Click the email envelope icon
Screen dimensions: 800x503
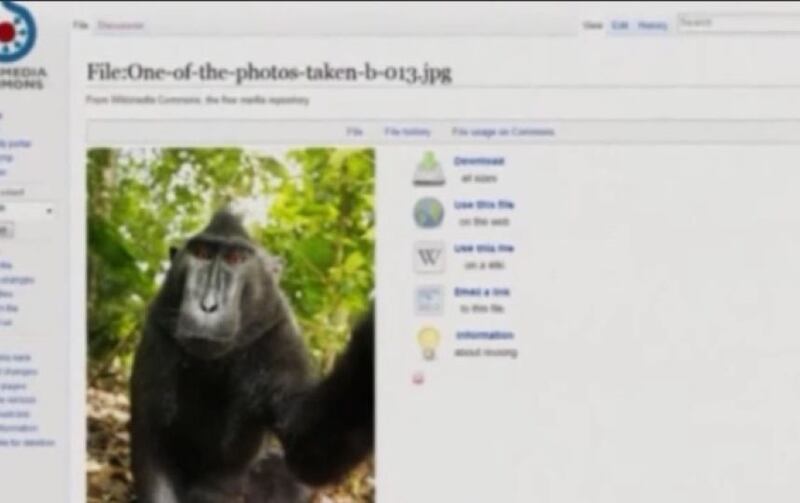(429, 300)
